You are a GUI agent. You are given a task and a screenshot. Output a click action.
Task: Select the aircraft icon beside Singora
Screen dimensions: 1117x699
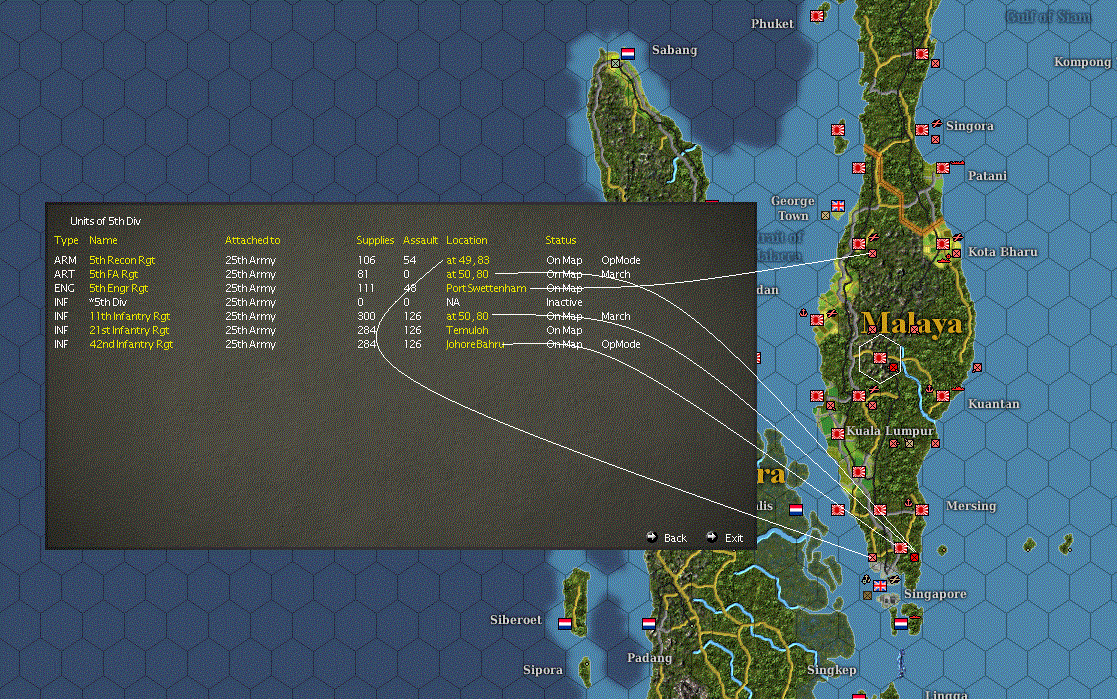tap(937, 124)
